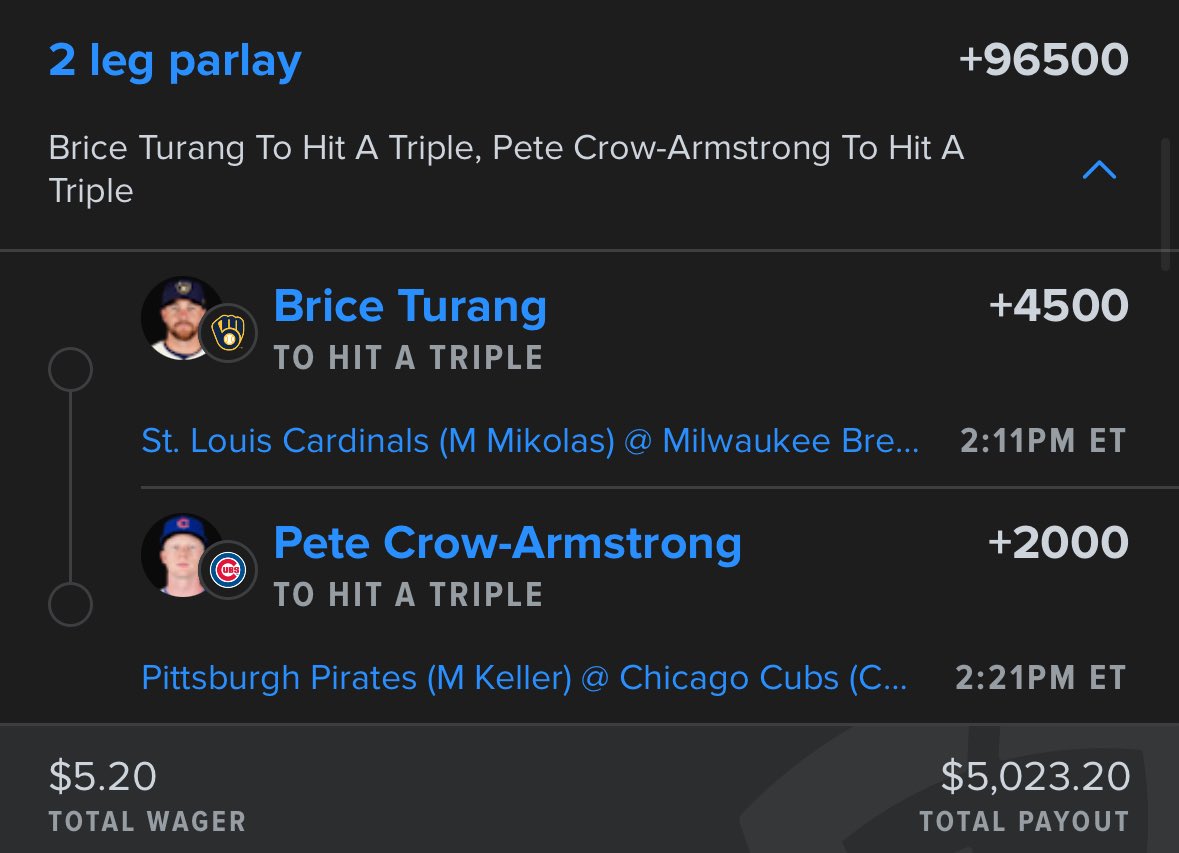The width and height of the screenshot is (1179, 853).
Task: Tap the +96500 parlay odds
Action: pos(1043,60)
